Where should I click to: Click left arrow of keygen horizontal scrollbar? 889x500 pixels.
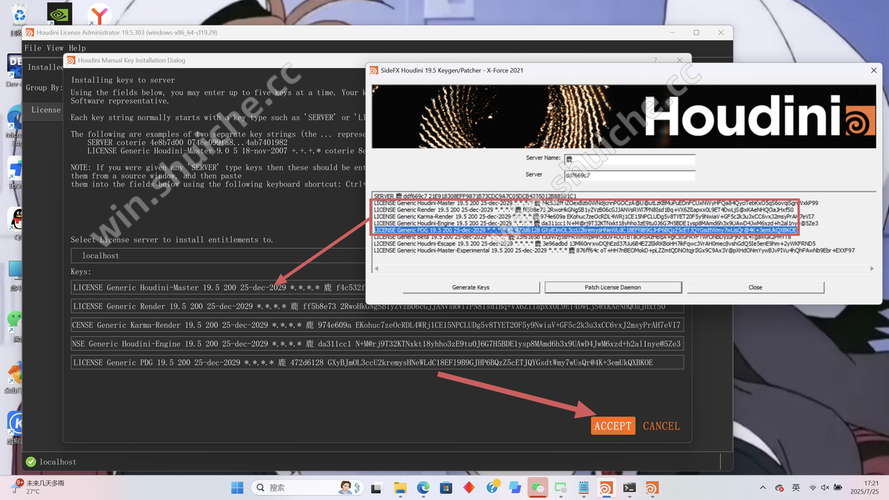pos(376,269)
